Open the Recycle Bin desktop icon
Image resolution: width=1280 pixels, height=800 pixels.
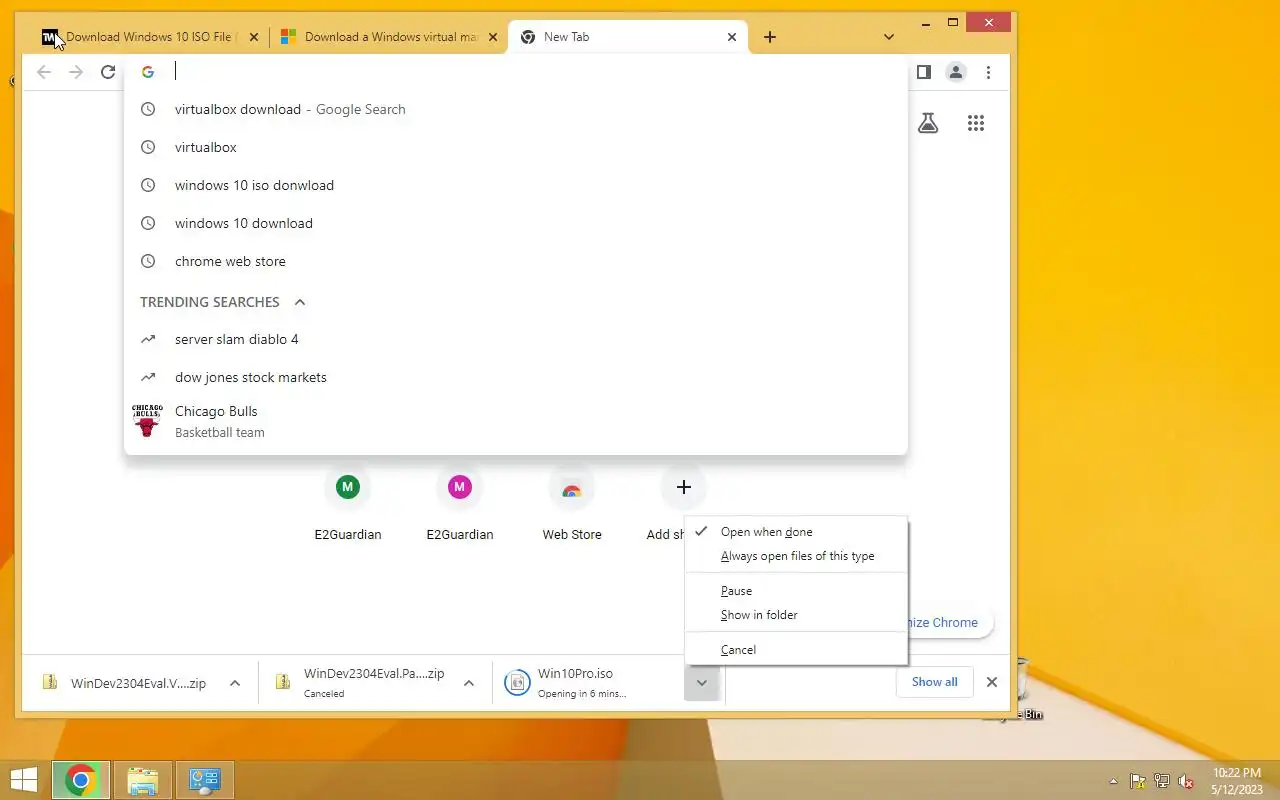(1021, 690)
